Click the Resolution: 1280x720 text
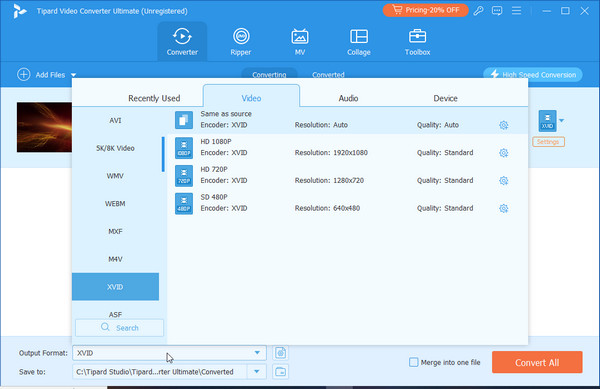600x389 pixels. coord(329,181)
